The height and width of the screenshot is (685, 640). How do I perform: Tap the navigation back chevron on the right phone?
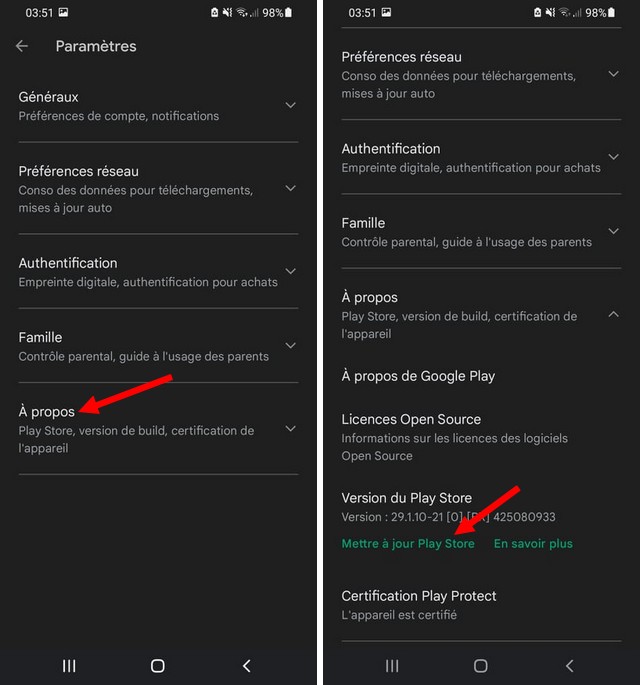pyautogui.click(x=570, y=666)
